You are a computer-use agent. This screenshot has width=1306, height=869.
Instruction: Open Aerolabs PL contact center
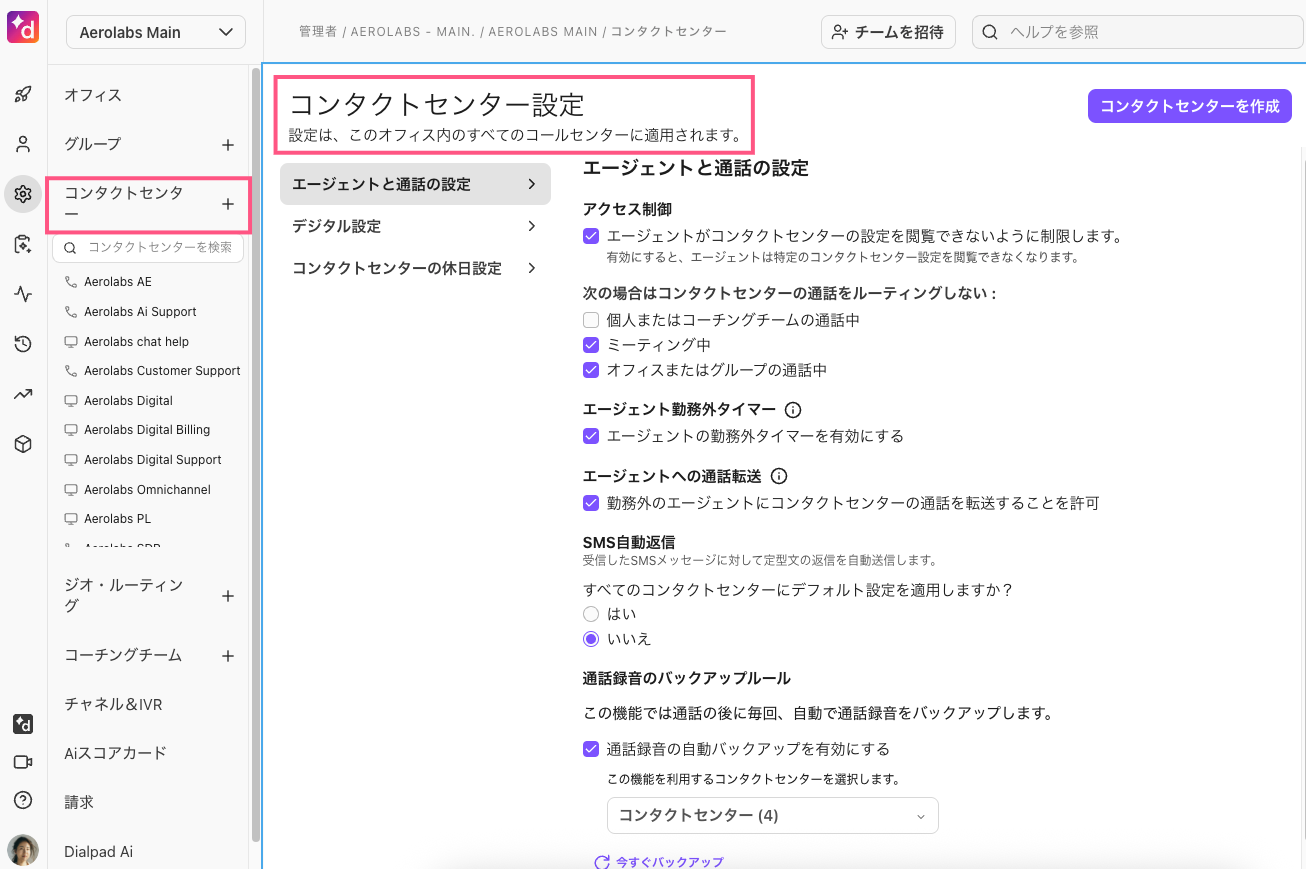[117, 519]
